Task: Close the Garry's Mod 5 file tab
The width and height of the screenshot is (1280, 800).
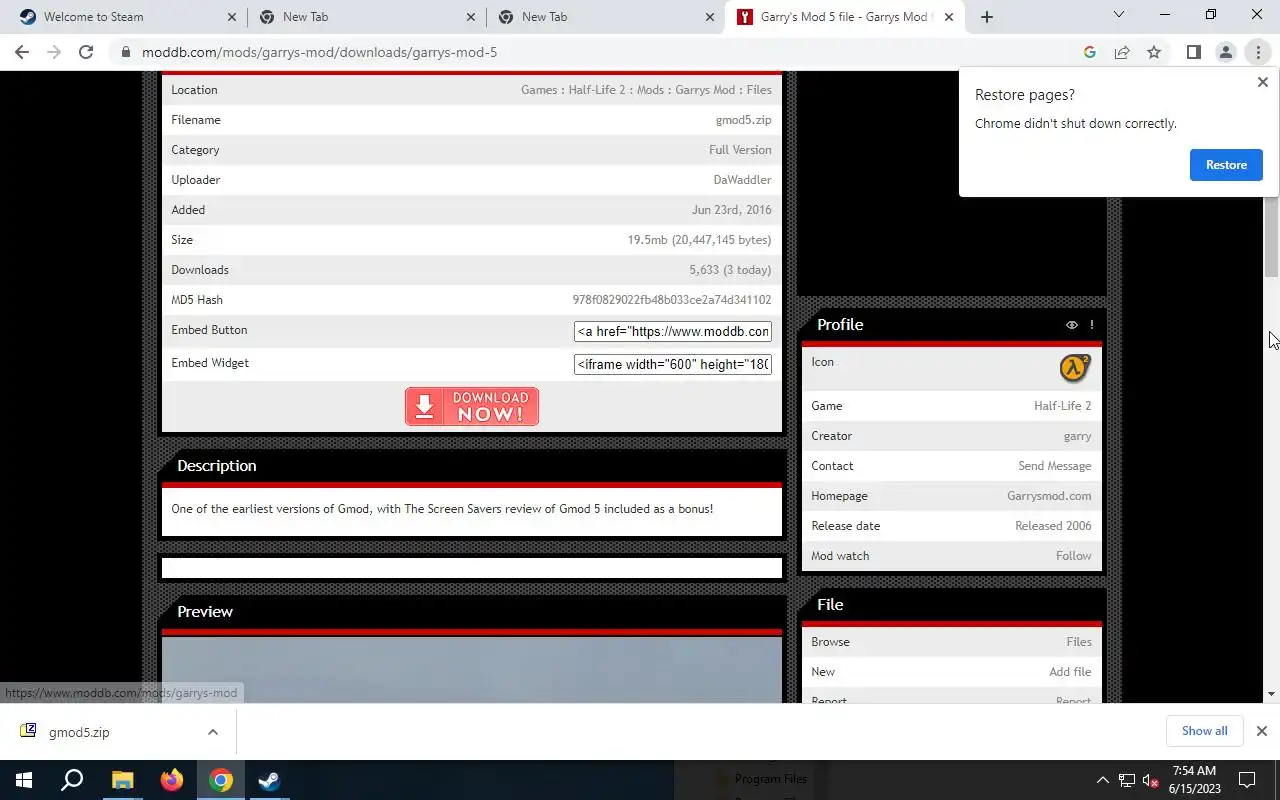Action: (949, 17)
